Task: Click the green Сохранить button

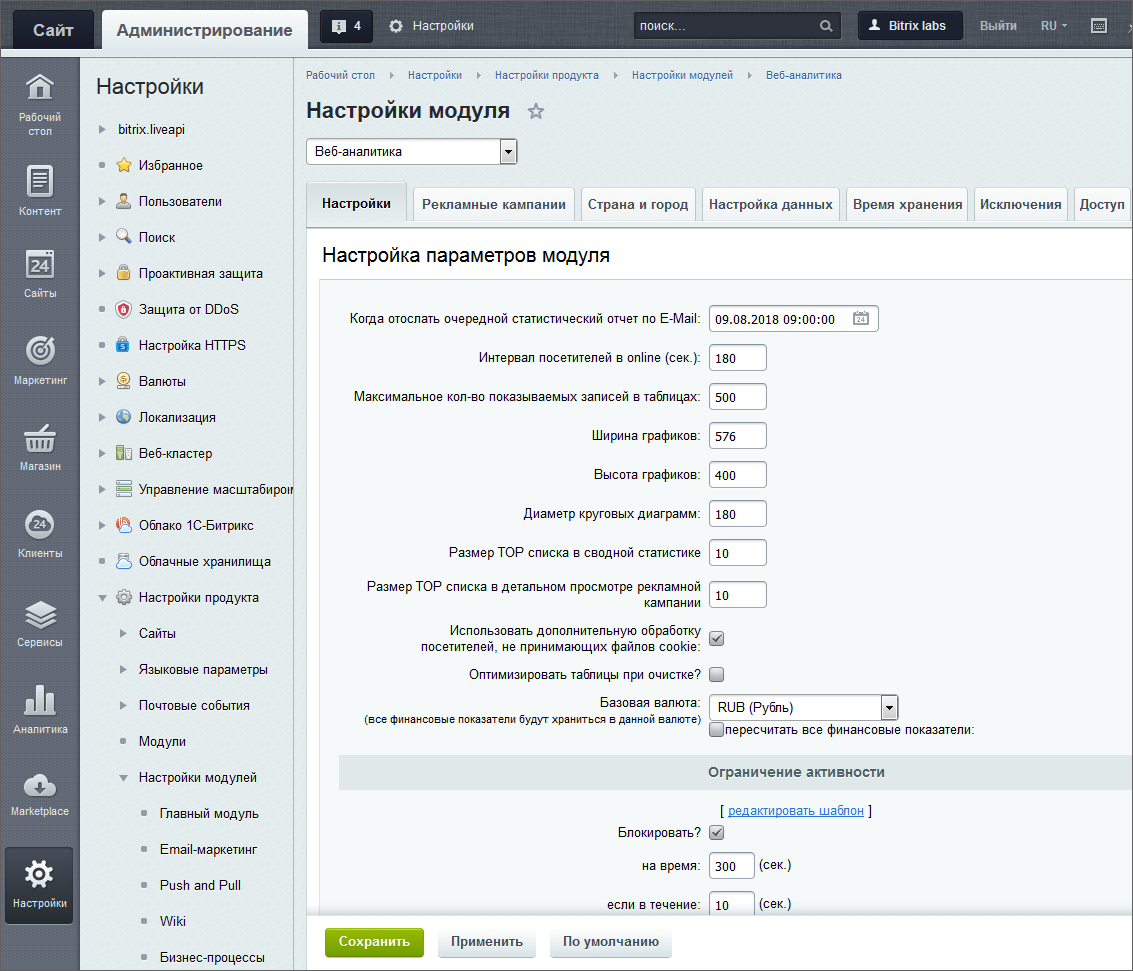Action: tap(374, 942)
